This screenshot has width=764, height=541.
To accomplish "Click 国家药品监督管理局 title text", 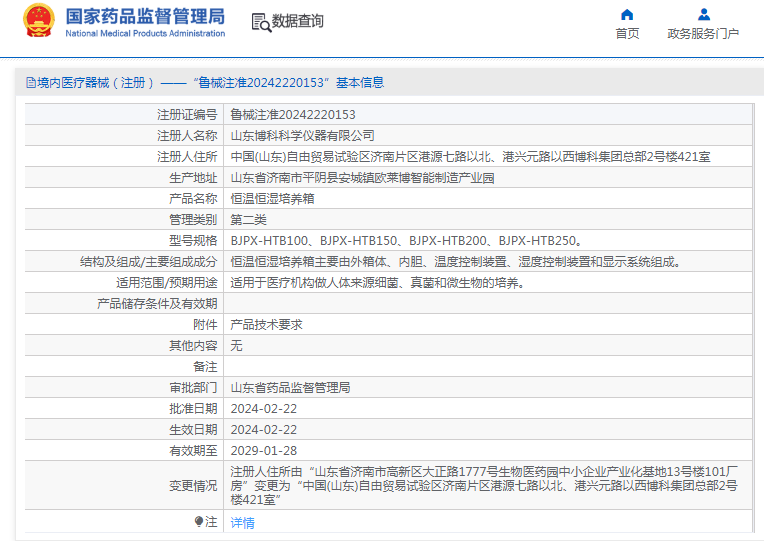I will (x=145, y=16).
